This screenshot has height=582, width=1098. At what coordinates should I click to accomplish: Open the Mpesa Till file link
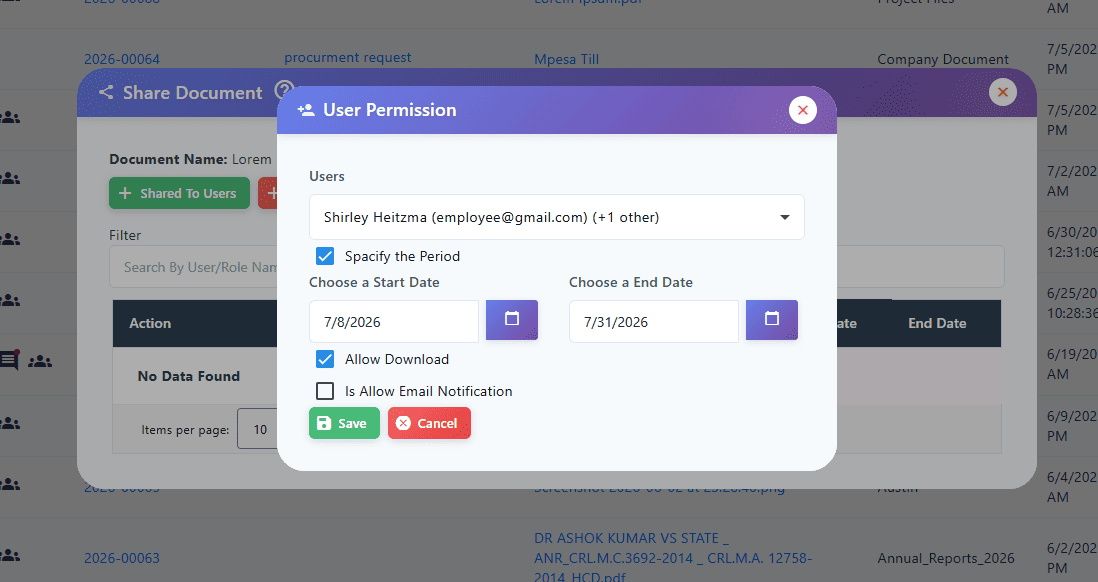[x=567, y=60]
